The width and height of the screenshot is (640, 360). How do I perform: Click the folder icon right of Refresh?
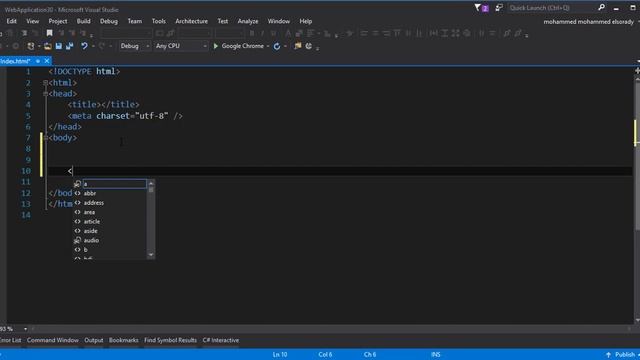[x=298, y=46]
